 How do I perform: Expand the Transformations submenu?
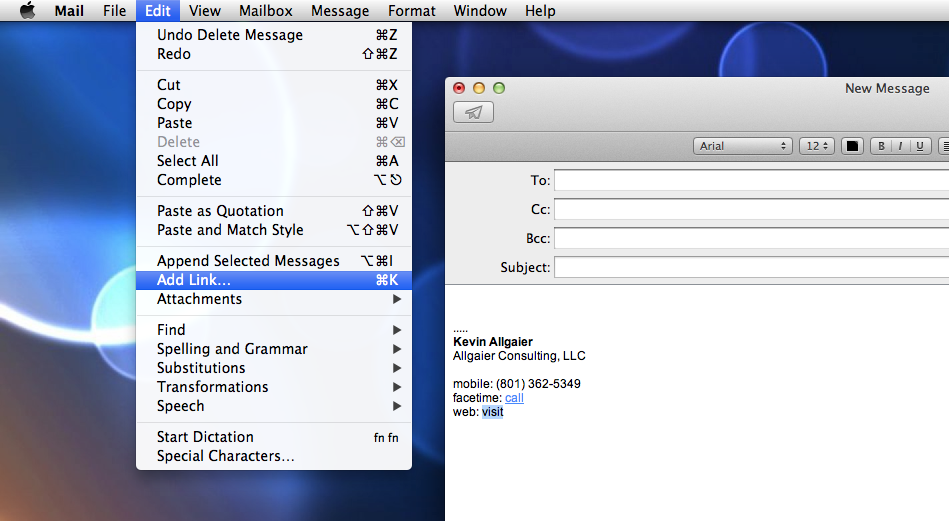(274, 387)
